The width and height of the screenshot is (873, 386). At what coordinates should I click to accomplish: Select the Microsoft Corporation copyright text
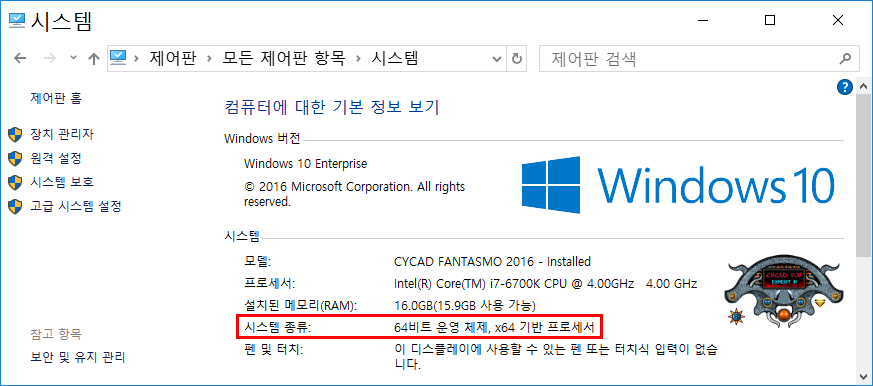tap(354, 194)
